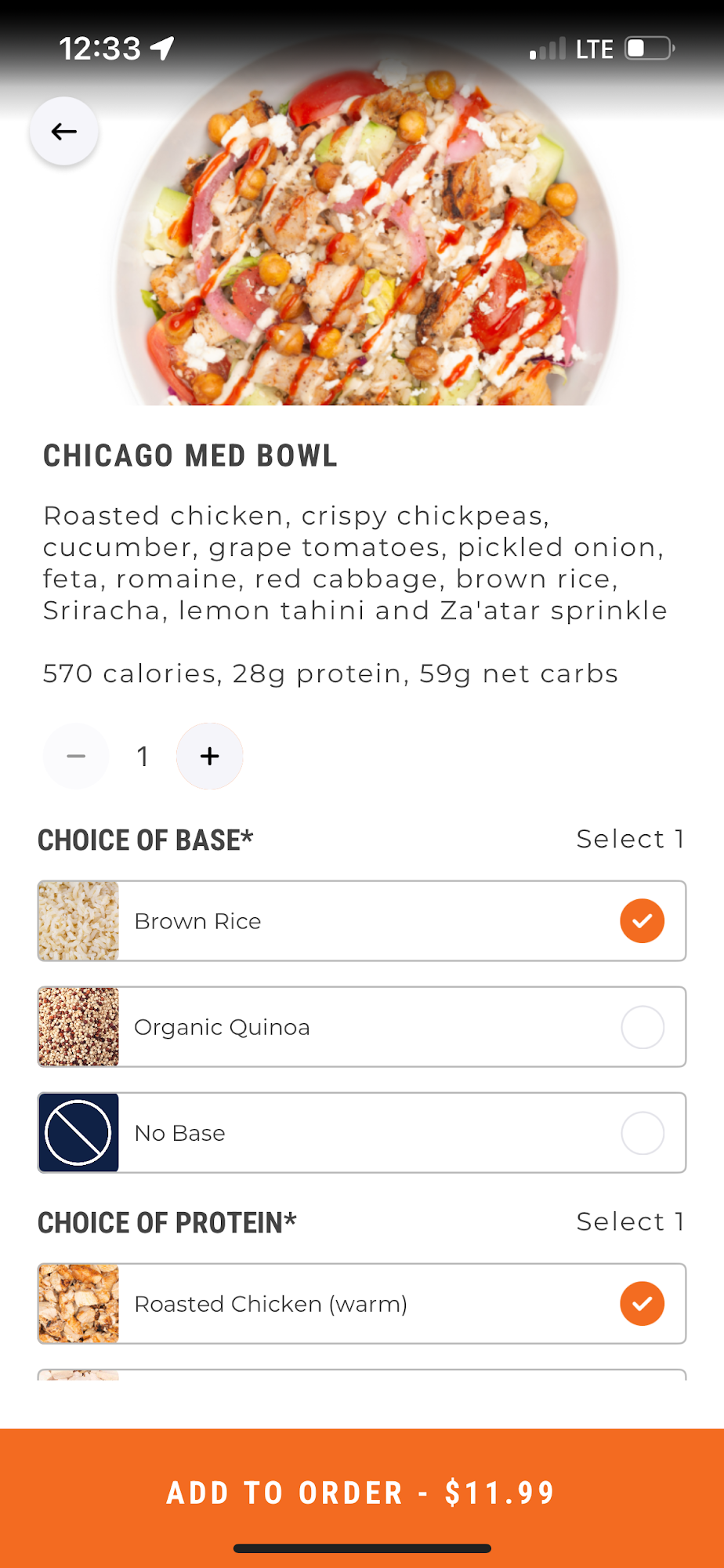724x1568 pixels.
Task: Tap the battery icon in status bar
Action: point(650,49)
